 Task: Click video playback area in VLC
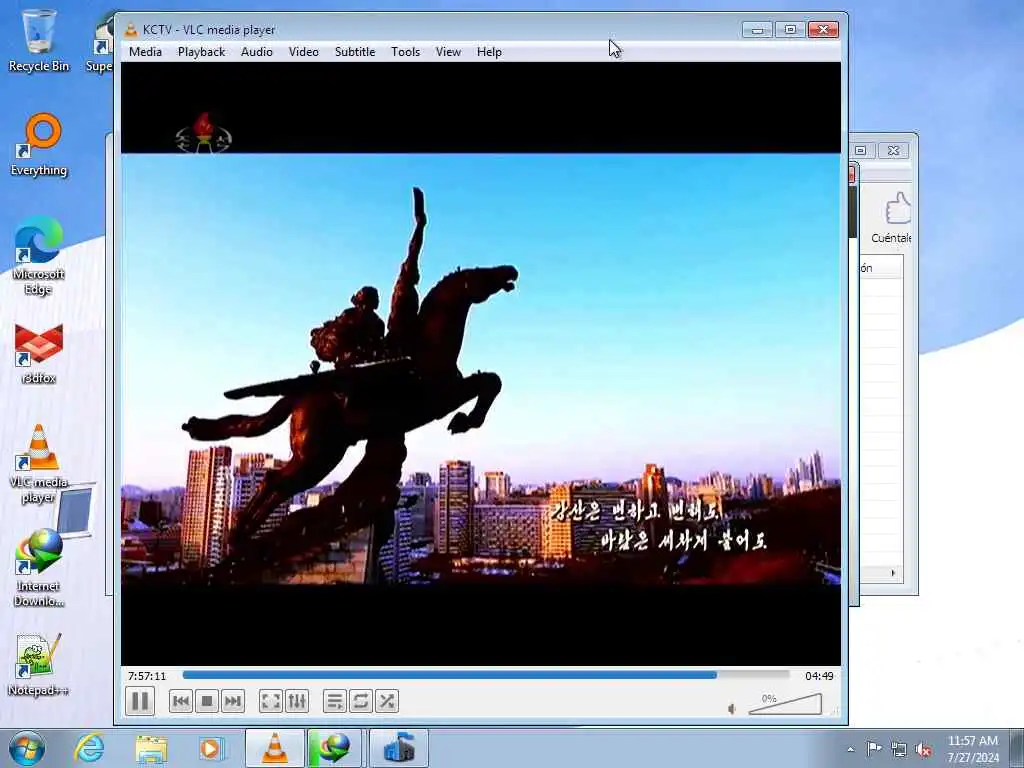[481, 364]
